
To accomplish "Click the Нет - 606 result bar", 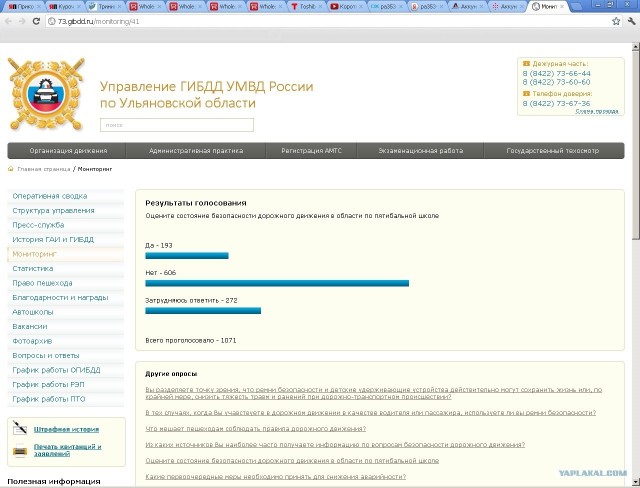I will (x=277, y=284).
